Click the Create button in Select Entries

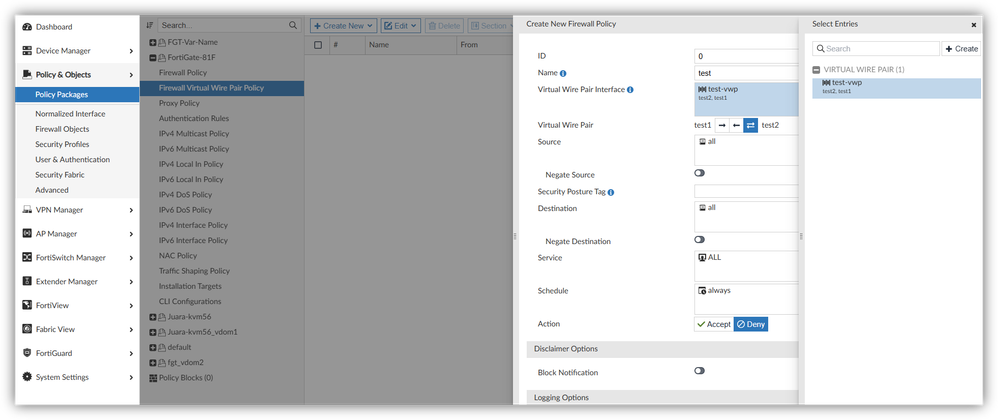tap(961, 48)
